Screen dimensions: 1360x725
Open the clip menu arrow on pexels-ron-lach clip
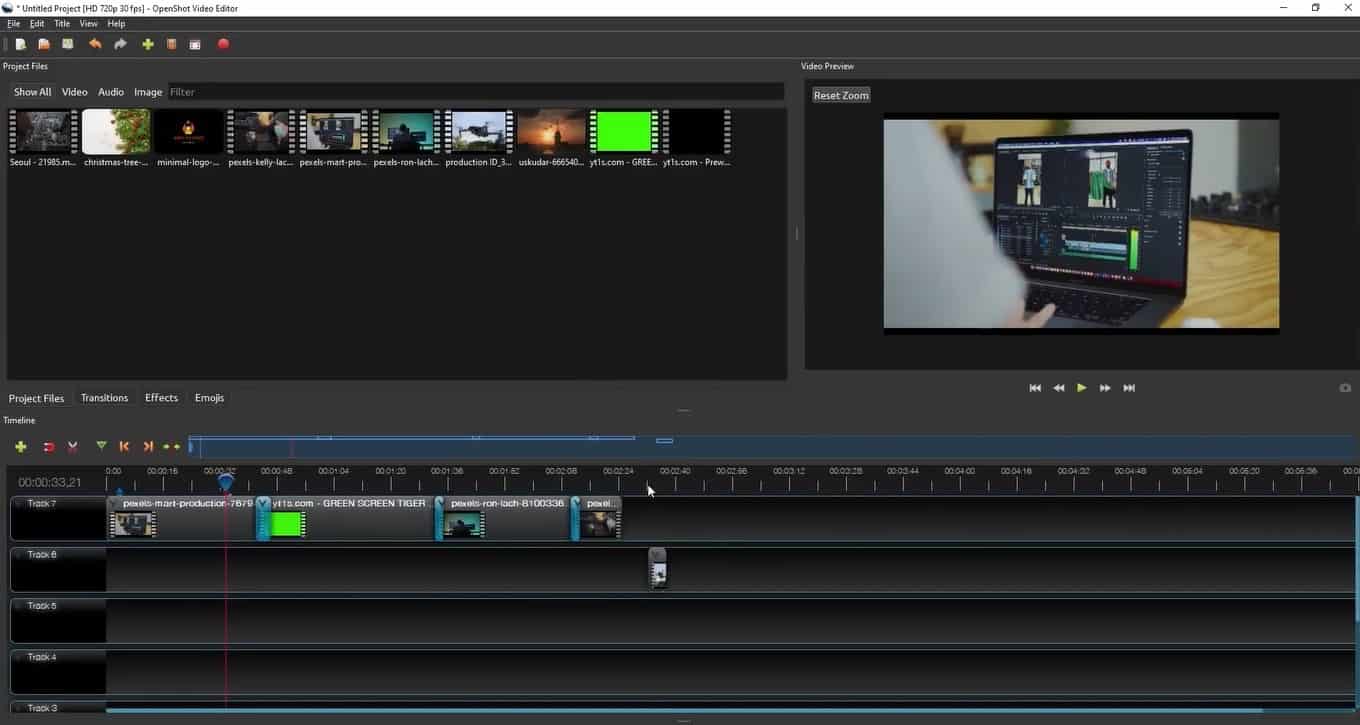click(x=440, y=504)
